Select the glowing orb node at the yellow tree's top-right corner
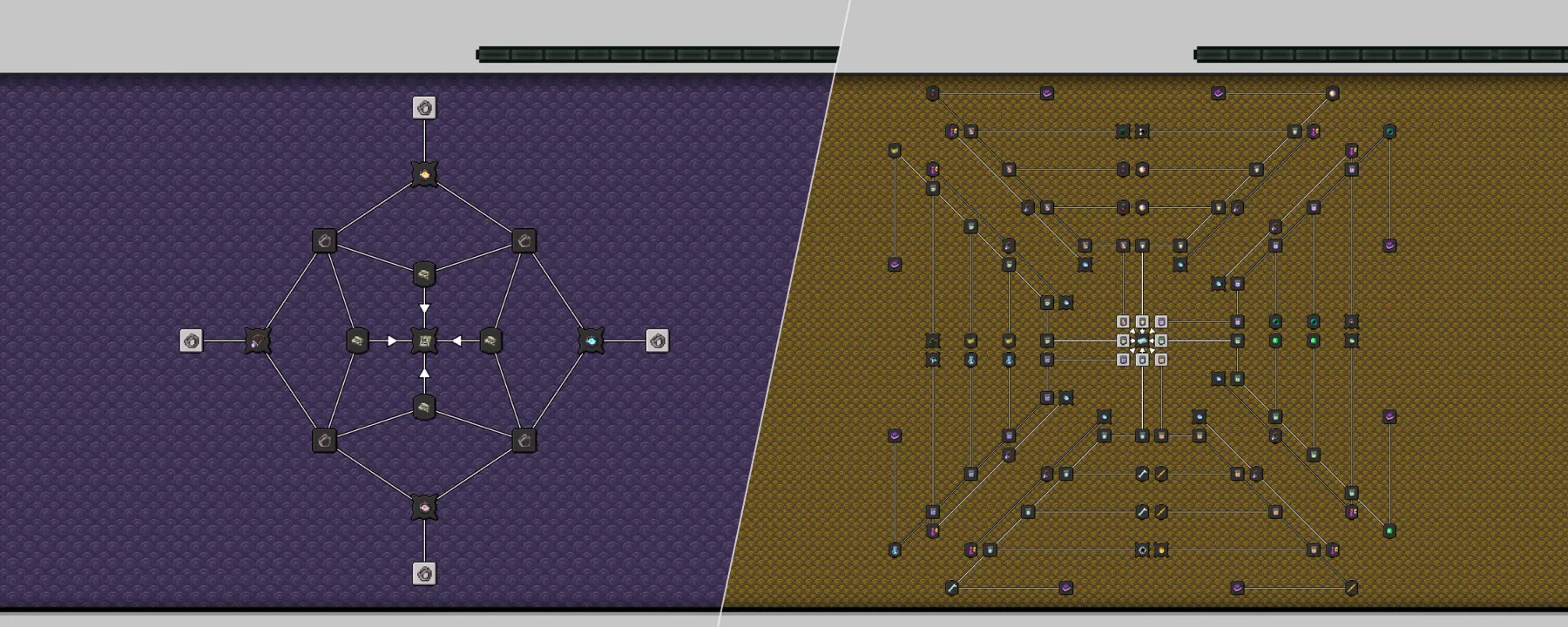This screenshot has width=1568, height=627. 1333,93
